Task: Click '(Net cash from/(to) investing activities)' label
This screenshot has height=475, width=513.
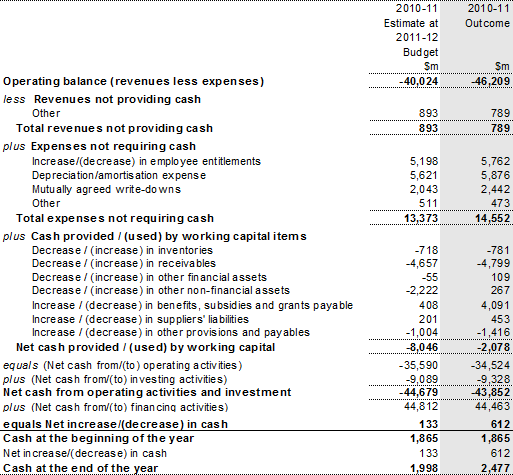Action: pyautogui.click(x=129, y=379)
